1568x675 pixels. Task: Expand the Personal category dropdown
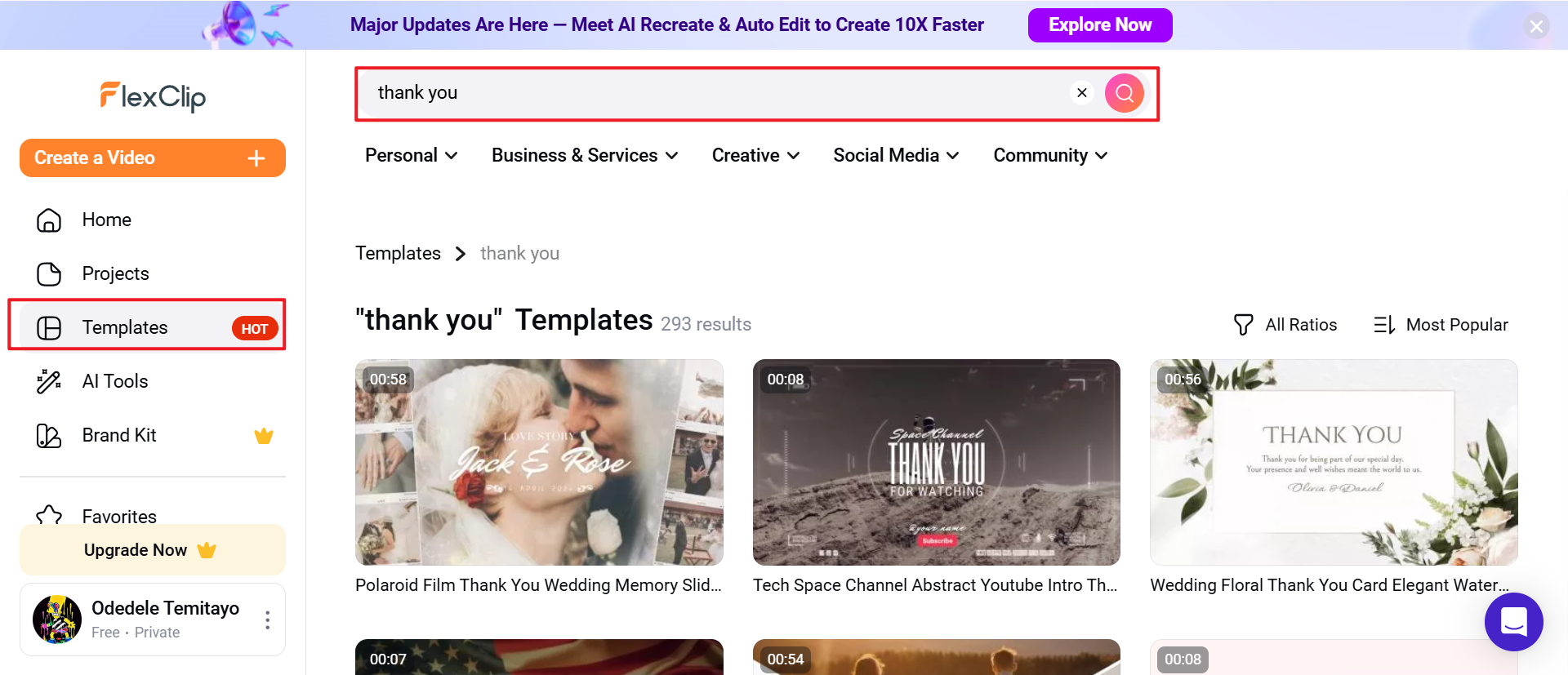pyautogui.click(x=412, y=156)
